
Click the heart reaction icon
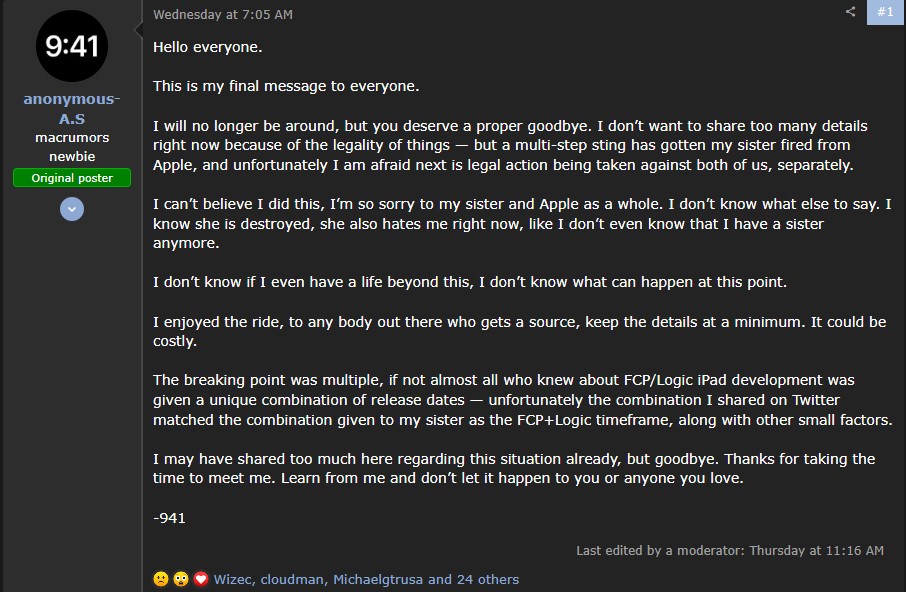(201, 579)
